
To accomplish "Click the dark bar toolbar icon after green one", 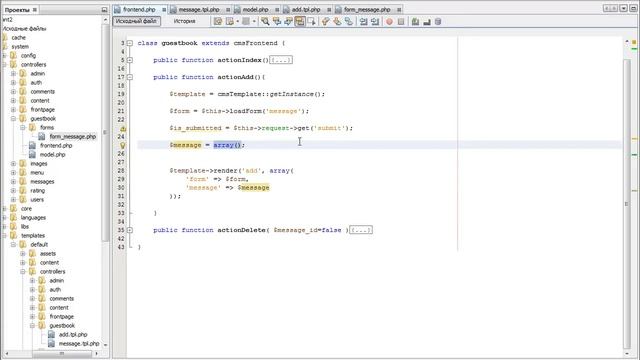I will pyautogui.click(x=427, y=22).
